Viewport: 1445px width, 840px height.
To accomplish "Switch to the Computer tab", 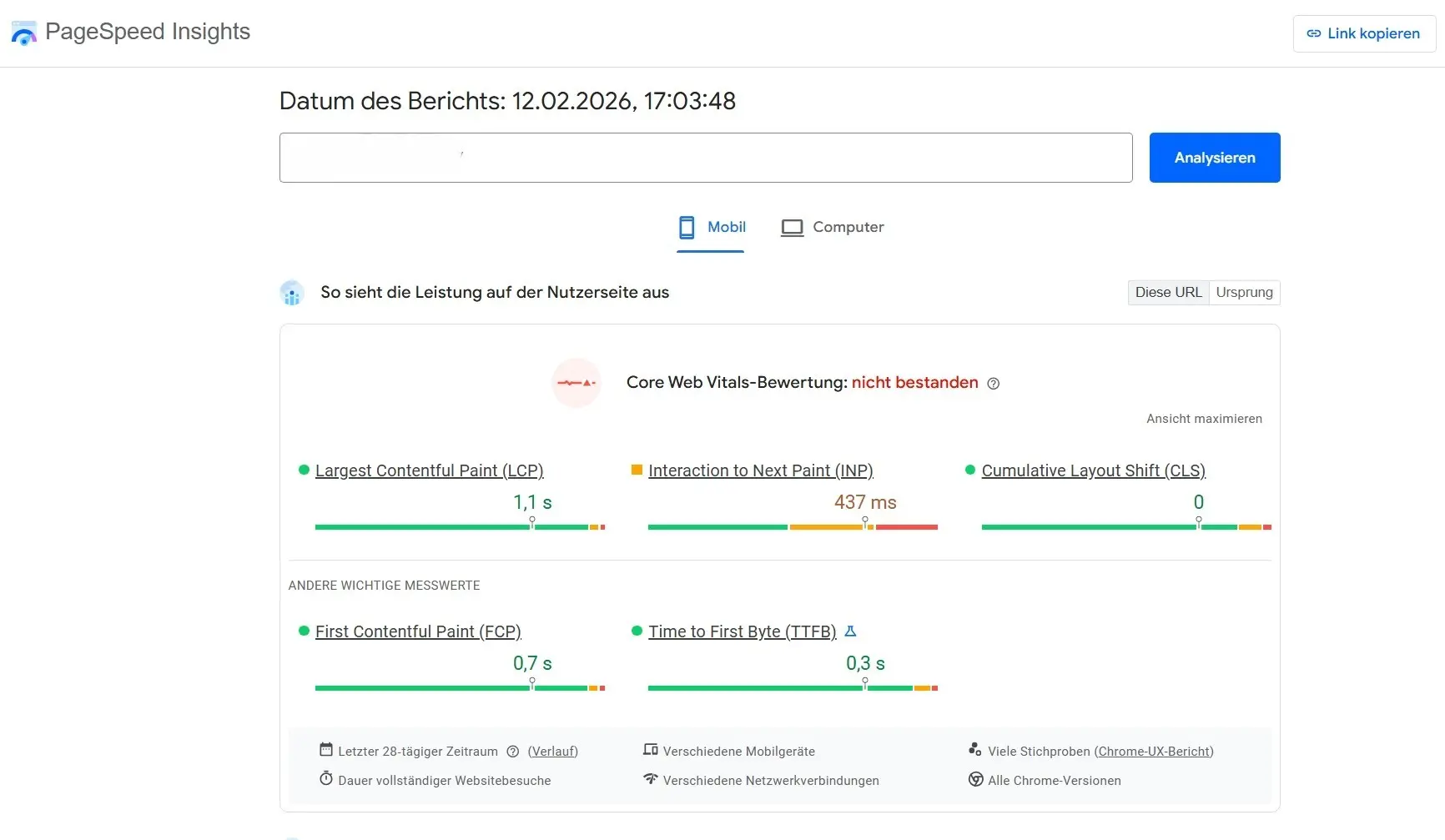I will click(848, 226).
